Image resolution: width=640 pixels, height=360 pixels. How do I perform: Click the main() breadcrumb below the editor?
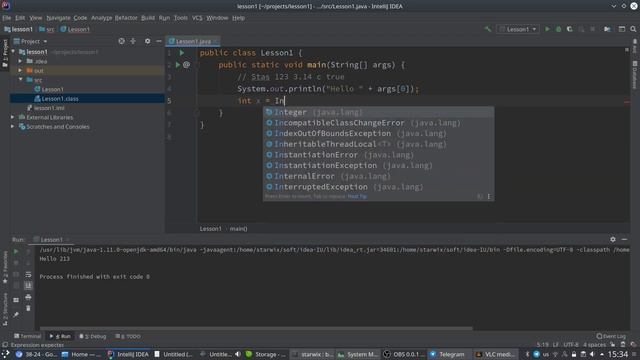point(238,229)
